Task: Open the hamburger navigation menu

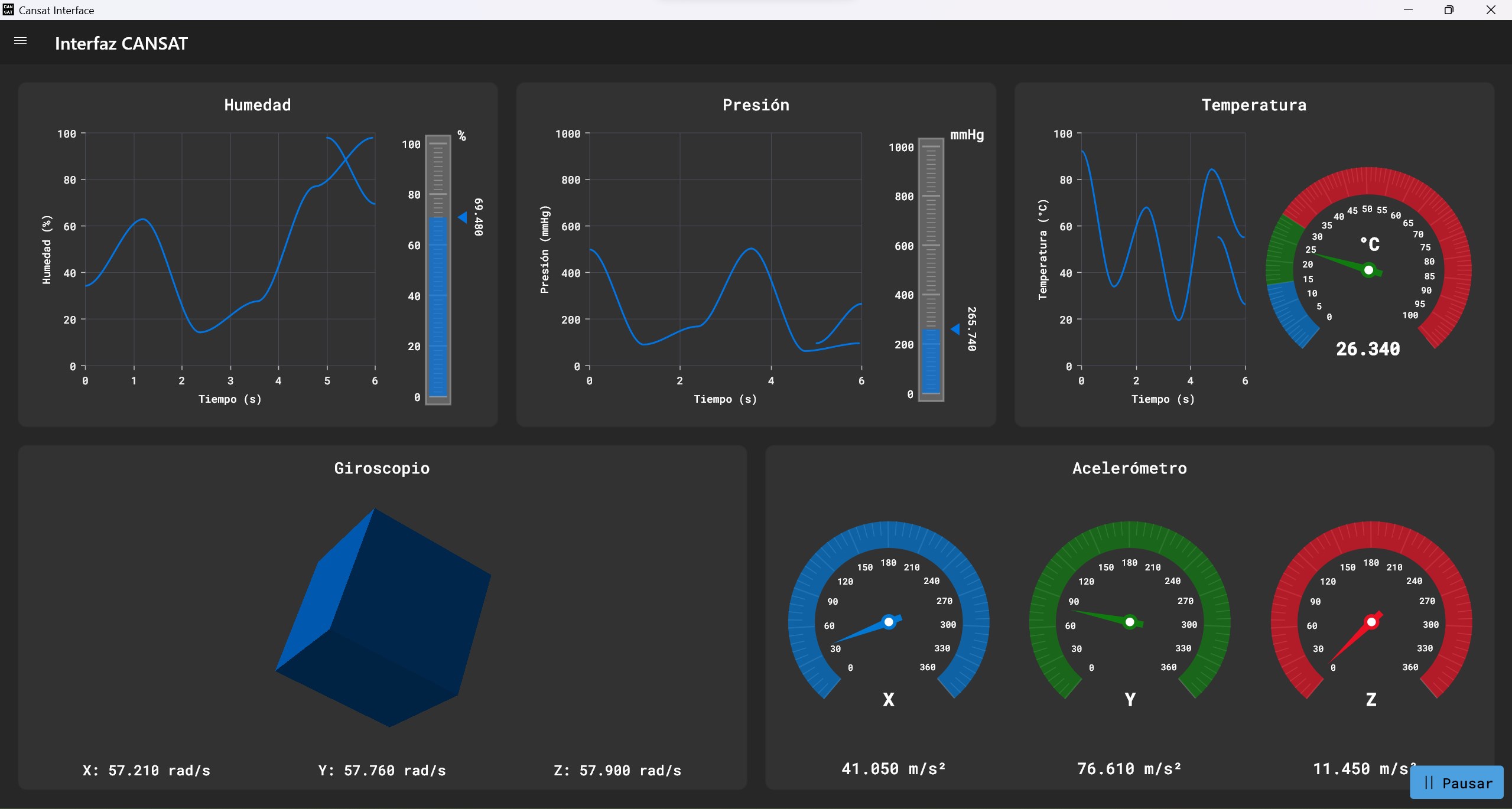Action: click(20, 41)
